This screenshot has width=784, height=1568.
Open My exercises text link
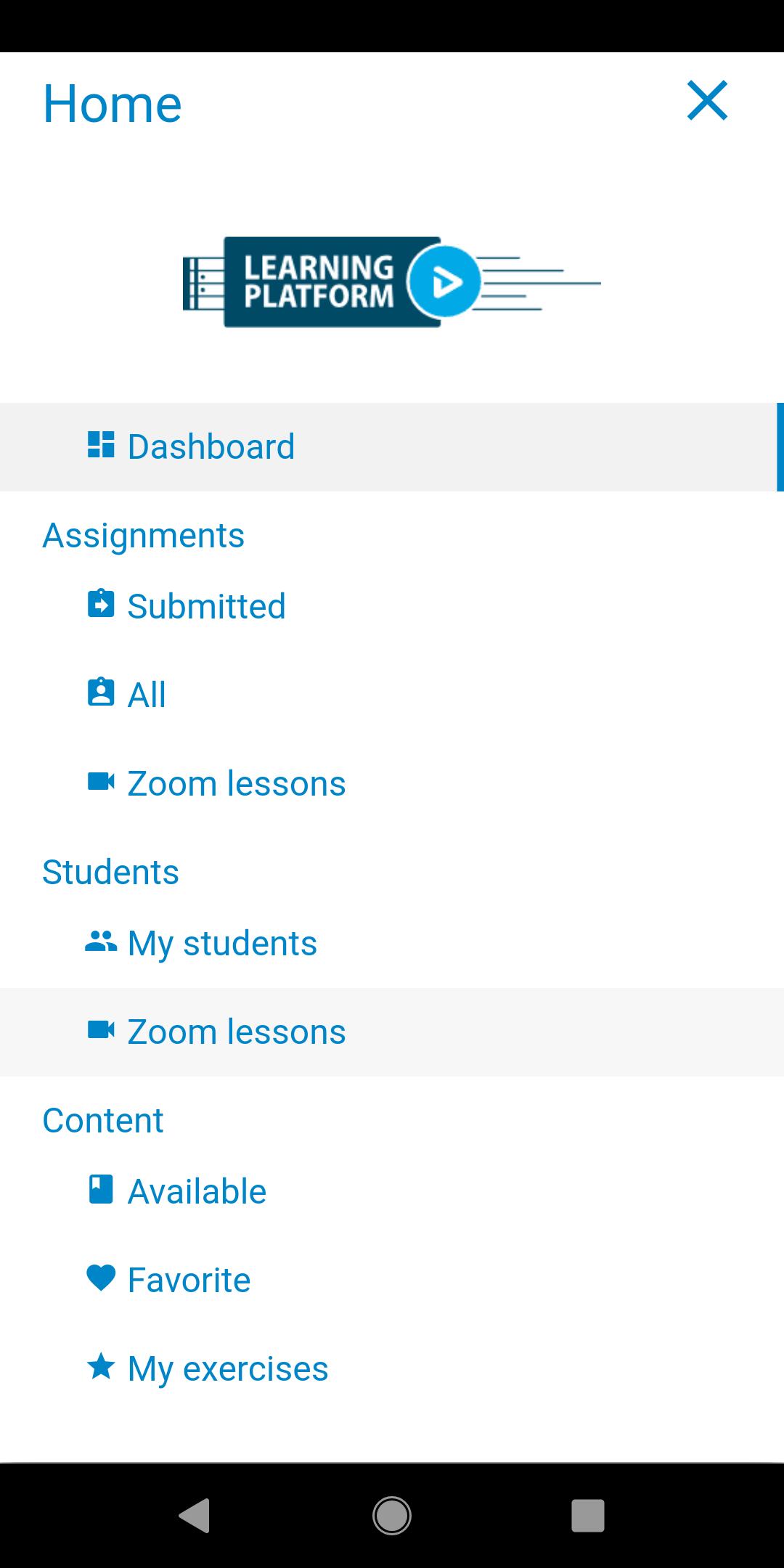click(228, 1369)
